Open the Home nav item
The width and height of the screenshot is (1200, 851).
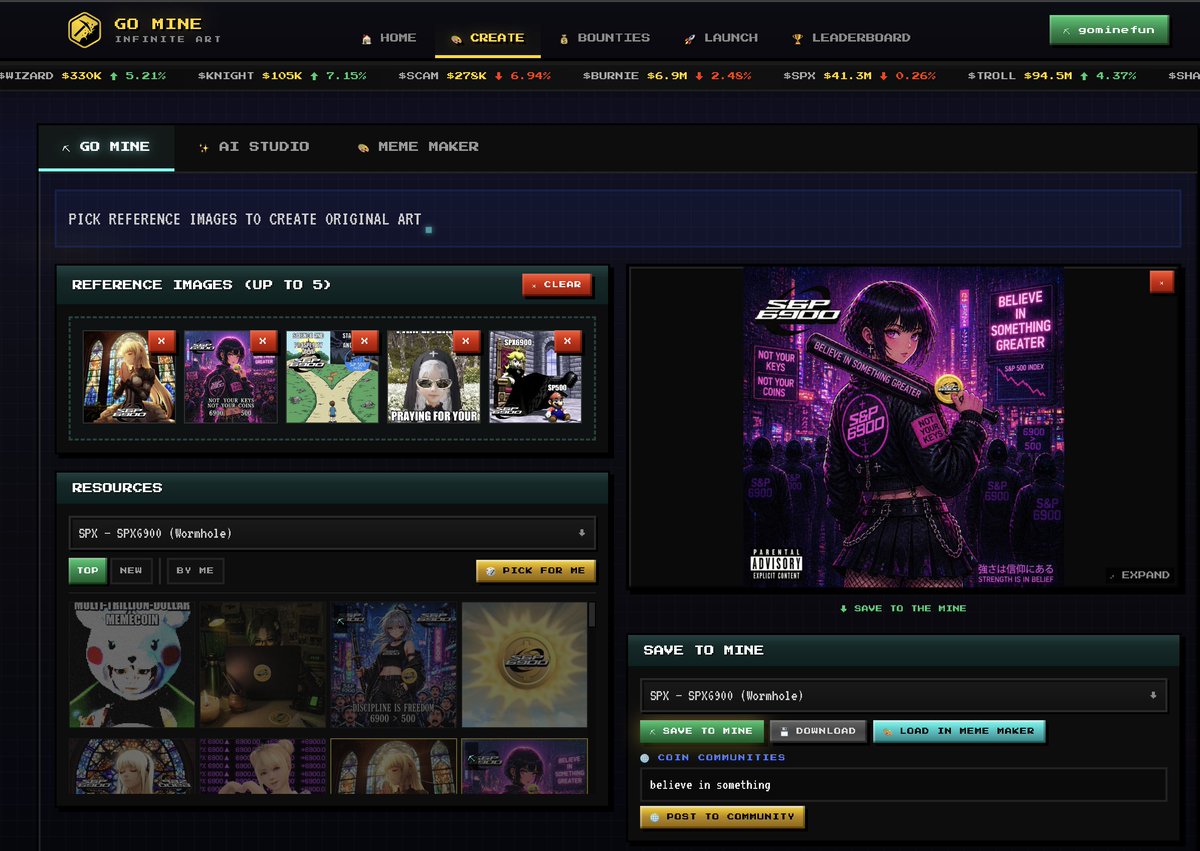(388, 38)
